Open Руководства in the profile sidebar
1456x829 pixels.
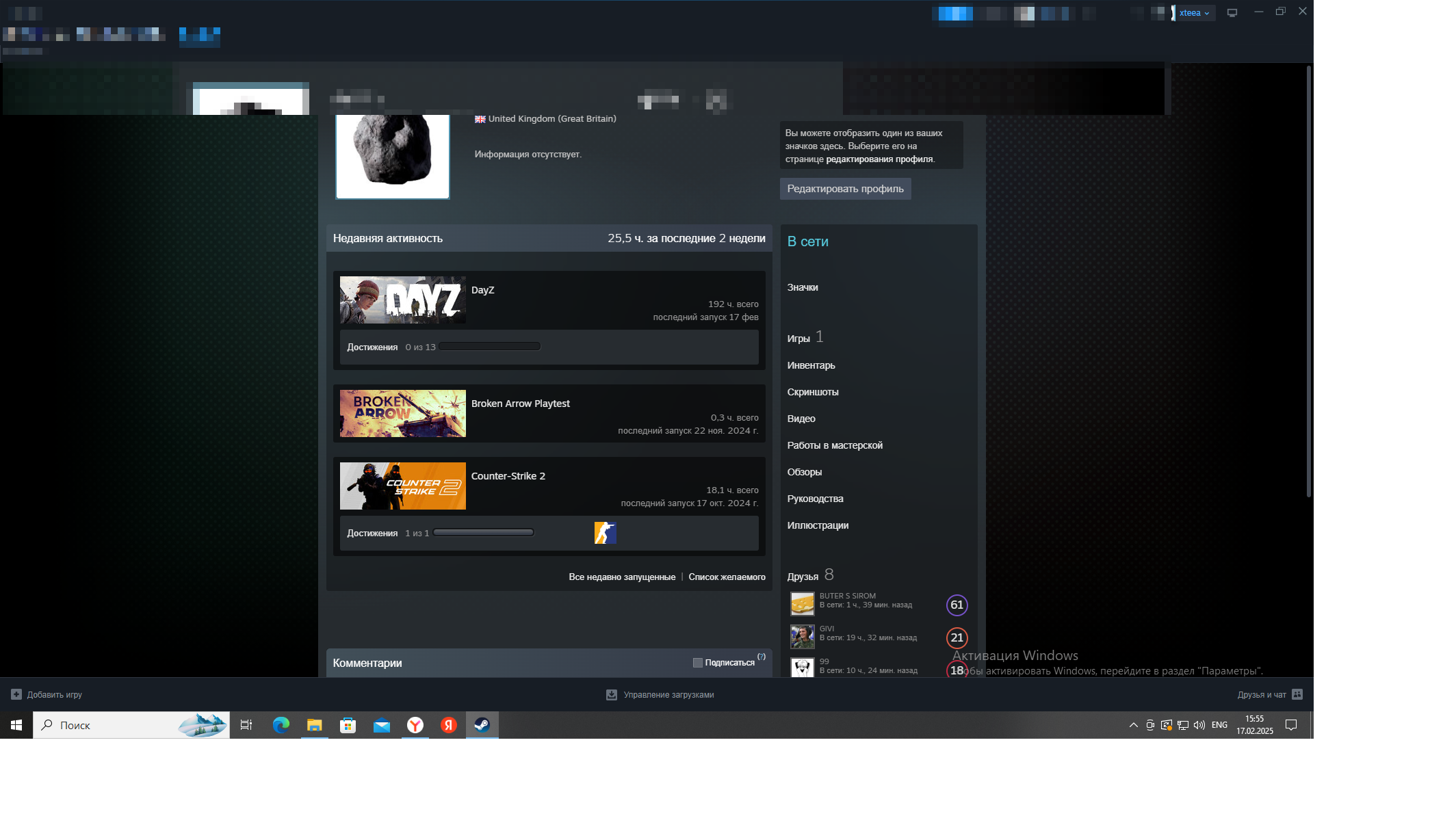coord(815,499)
